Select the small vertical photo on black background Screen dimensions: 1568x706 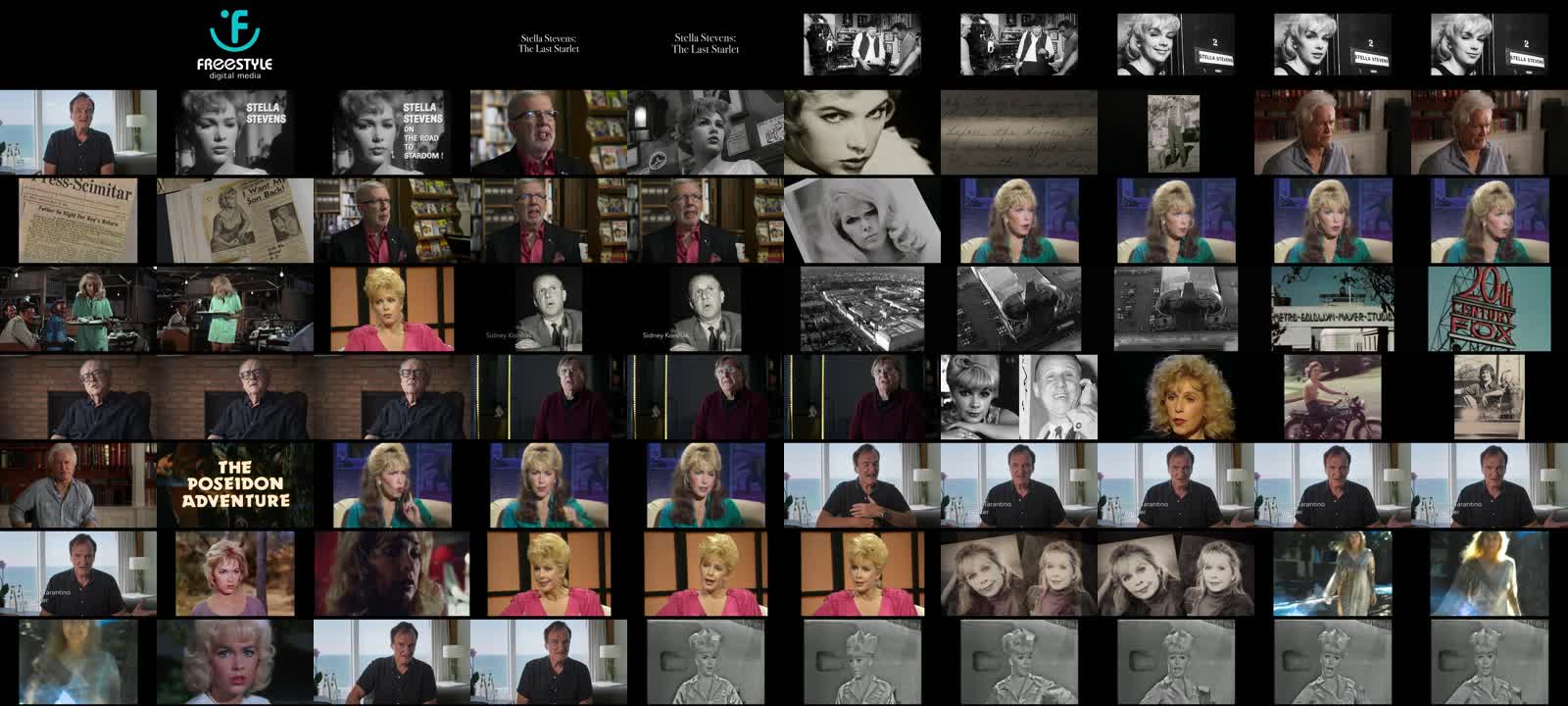coord(1173,132)
